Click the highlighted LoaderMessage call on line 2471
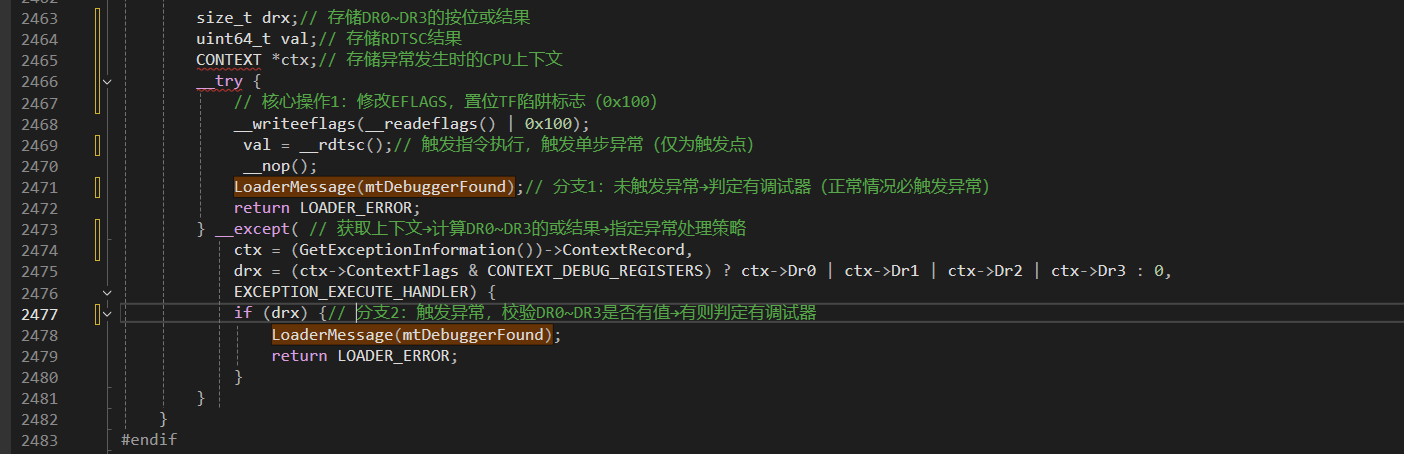The height and width of the screenshot is (454, 1404). (373, 187)
